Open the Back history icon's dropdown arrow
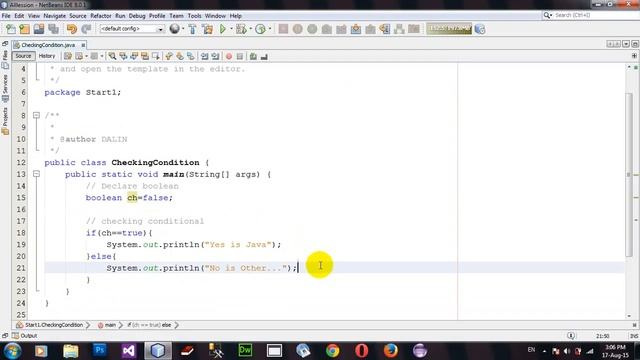This screenshot has height=360, width=640. click(87, 56)
